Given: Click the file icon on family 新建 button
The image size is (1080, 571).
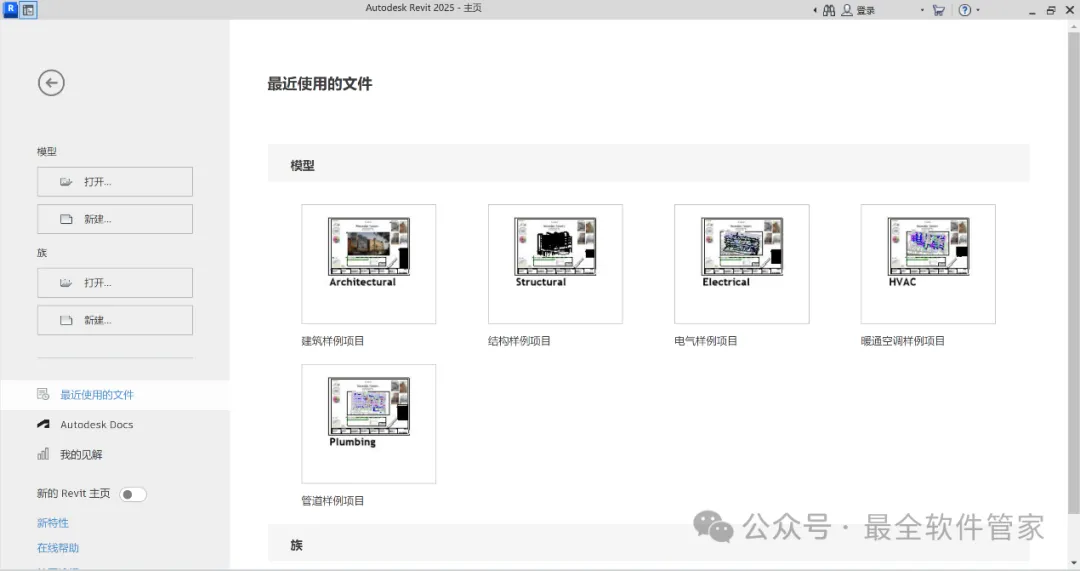Looking at the screenshot, I should click(x=66, y=320).
